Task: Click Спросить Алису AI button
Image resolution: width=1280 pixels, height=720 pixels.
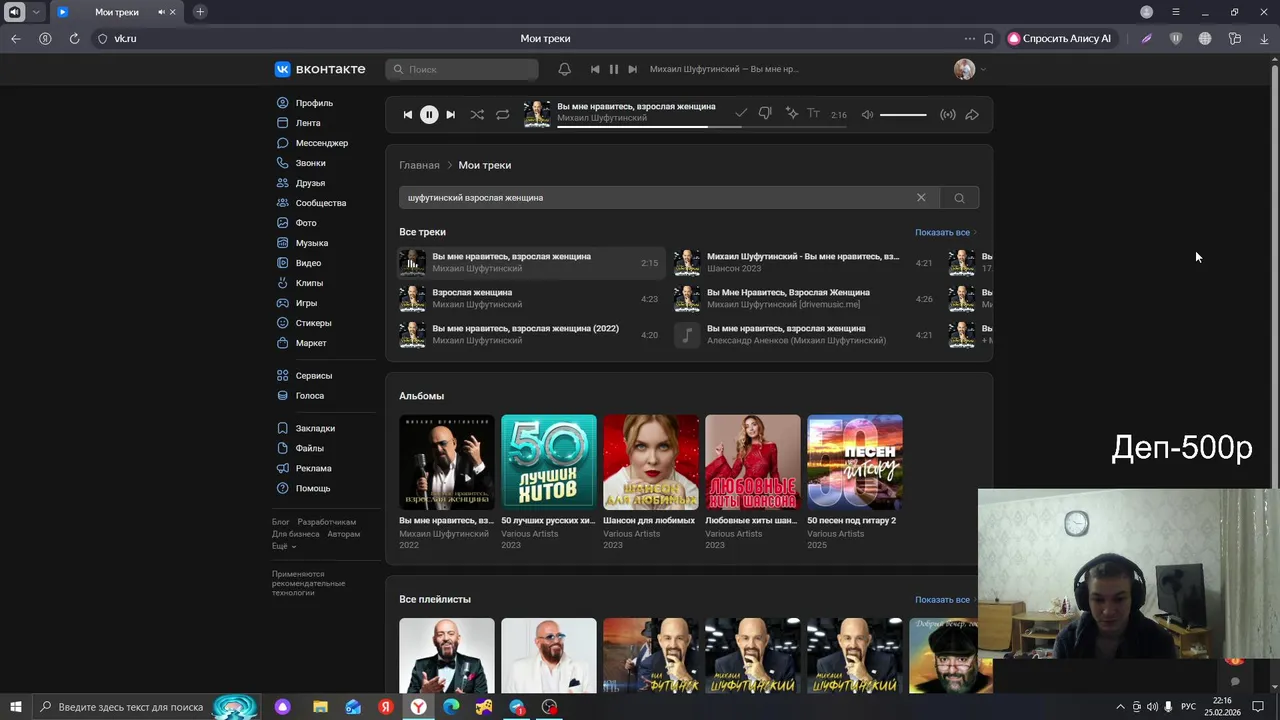Action: tap(1060, 38)
